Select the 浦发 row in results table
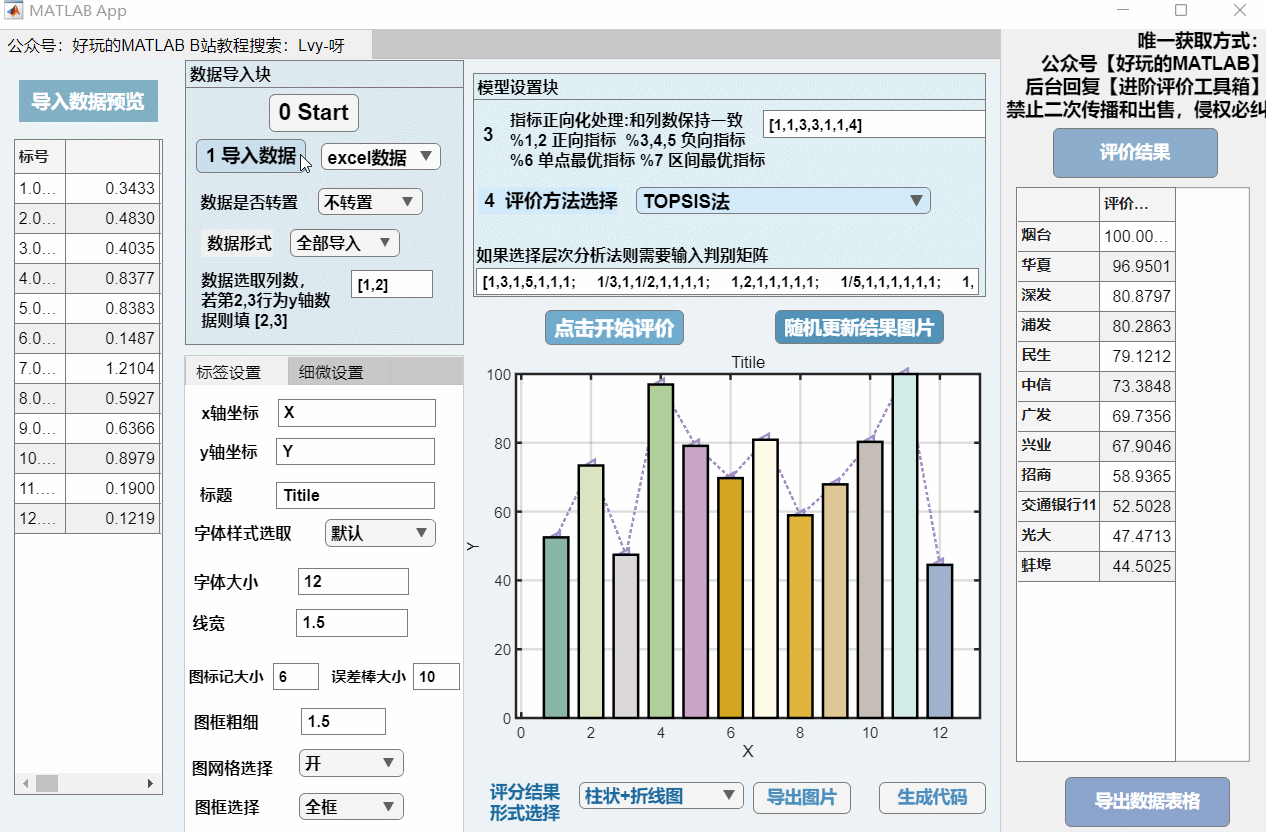The height and width of the screenshot is (832, 1266). pyautogui.click(x=1096, y=326)
